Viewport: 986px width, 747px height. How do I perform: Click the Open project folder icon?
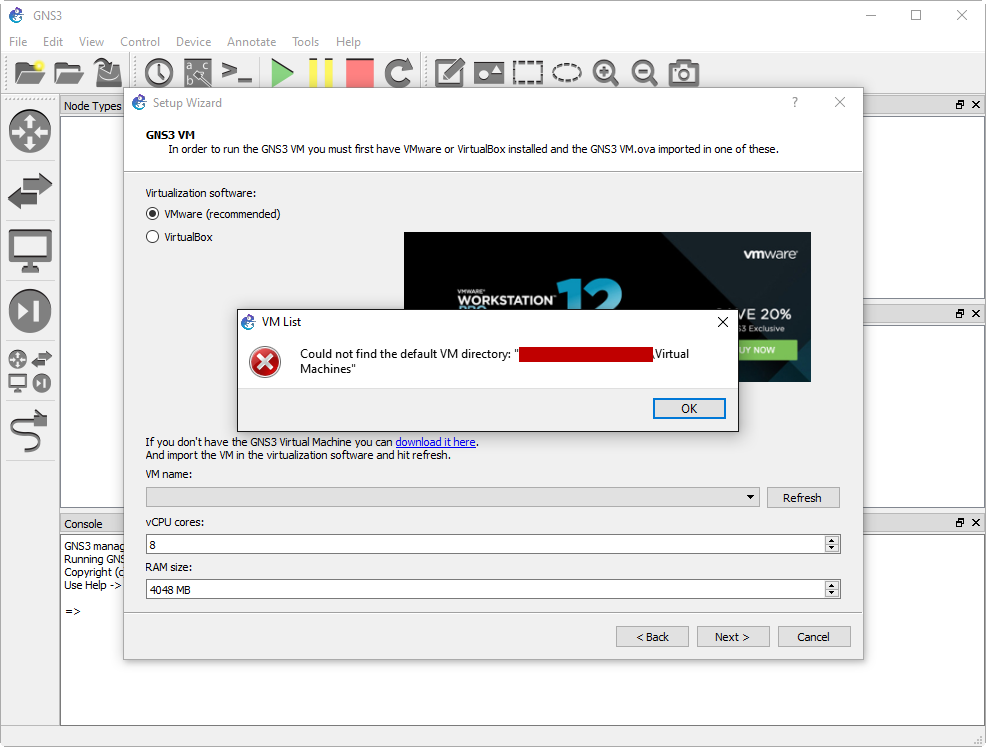click(69, 72)
